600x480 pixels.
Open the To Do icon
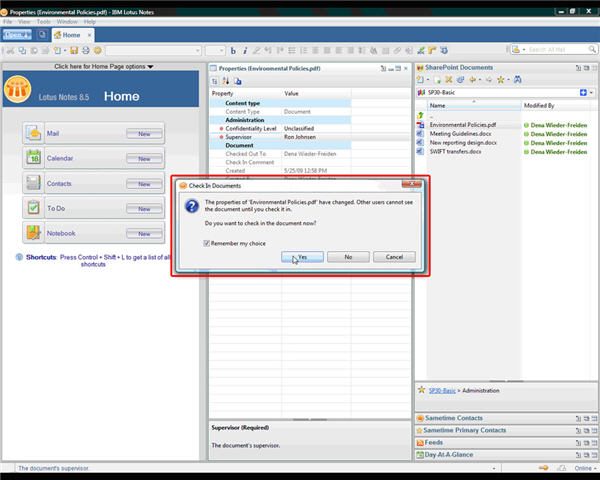tap(33, 208)
